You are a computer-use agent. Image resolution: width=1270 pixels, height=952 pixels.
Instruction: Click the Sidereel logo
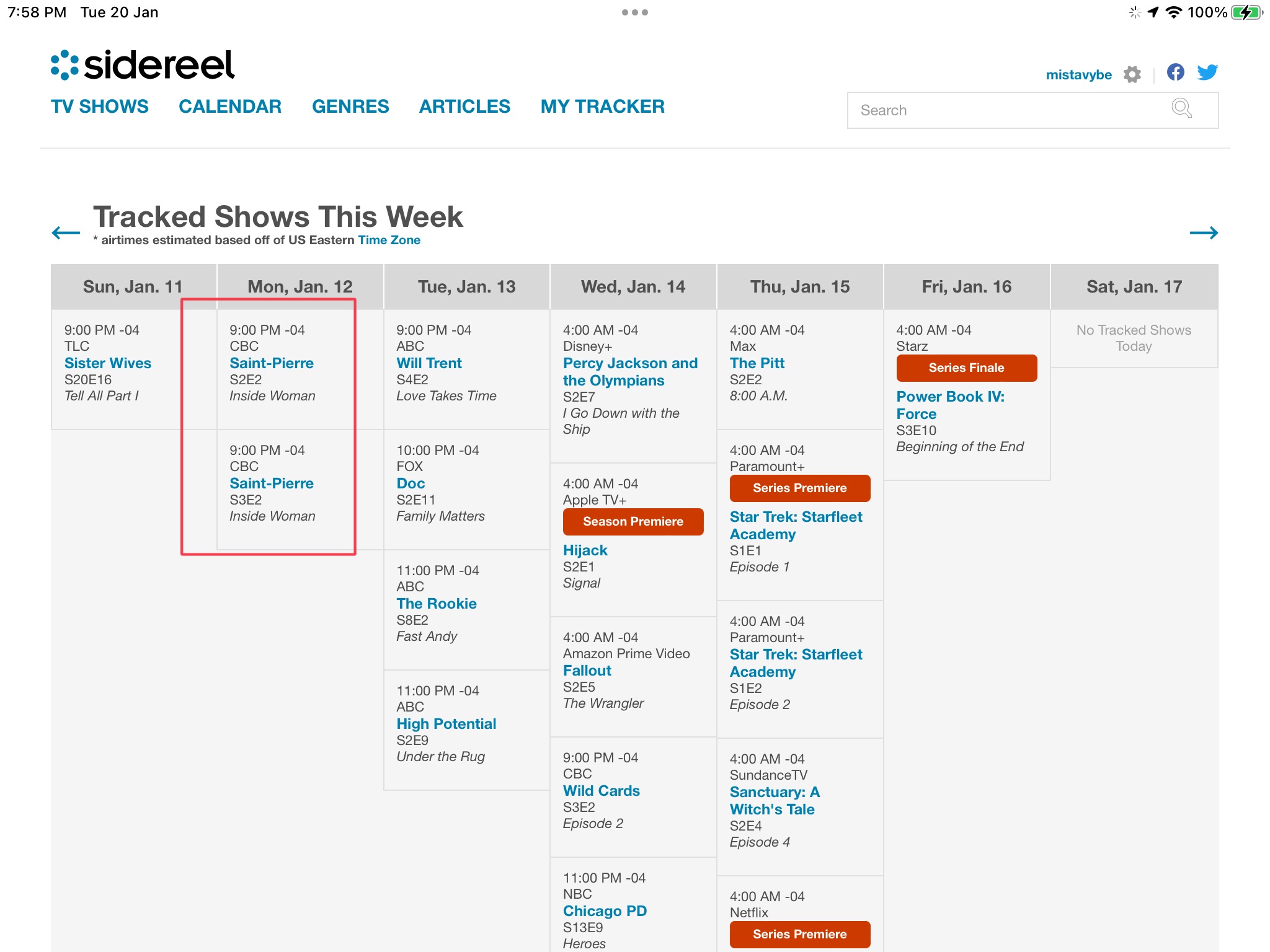143,65
